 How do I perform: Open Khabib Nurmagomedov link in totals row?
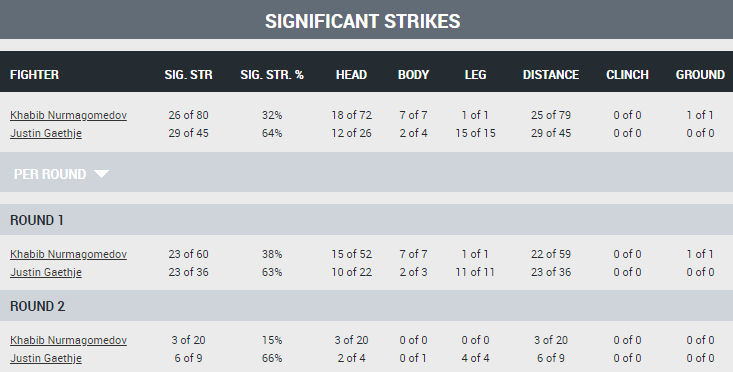[68, 115]
